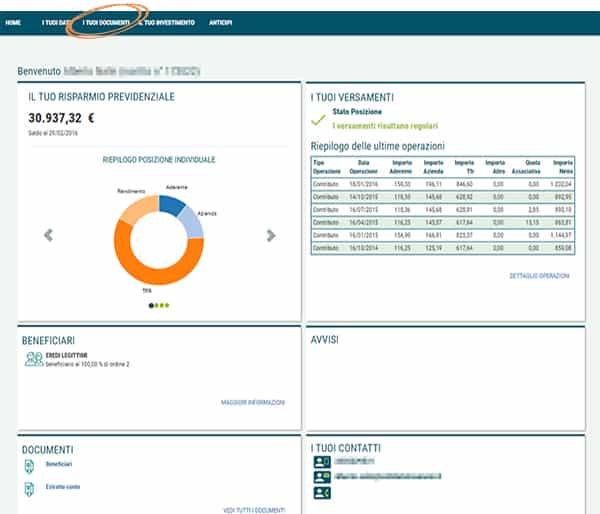The image size is (600, 514).
Task: Open the HOME menu item
Action: 14,21
